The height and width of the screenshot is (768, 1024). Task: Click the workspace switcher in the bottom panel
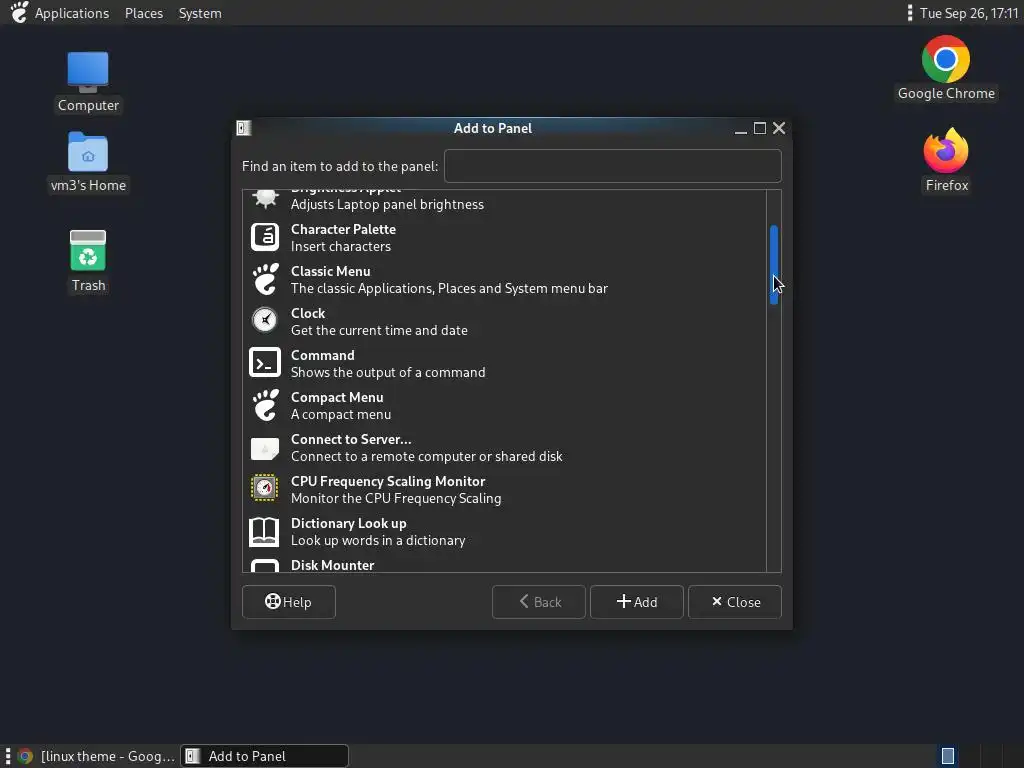pos(948,756)
